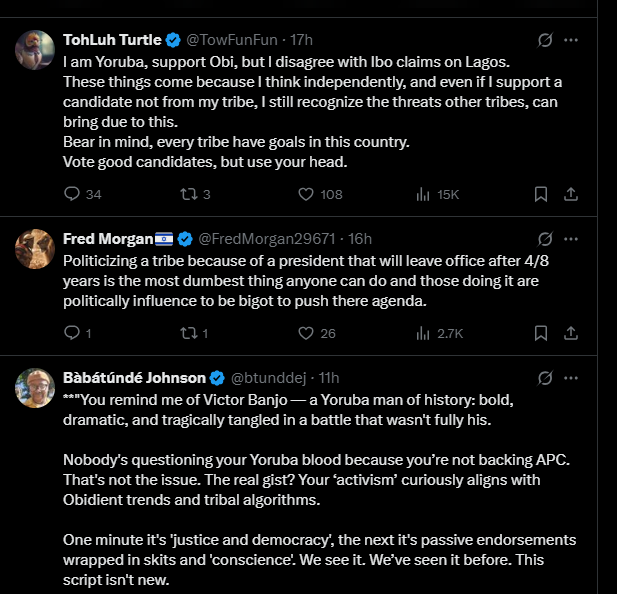The image size is (617, 594).
Task: Open Bàbátúndé Johnson's profile name link
Action: [x=135, y=378]
